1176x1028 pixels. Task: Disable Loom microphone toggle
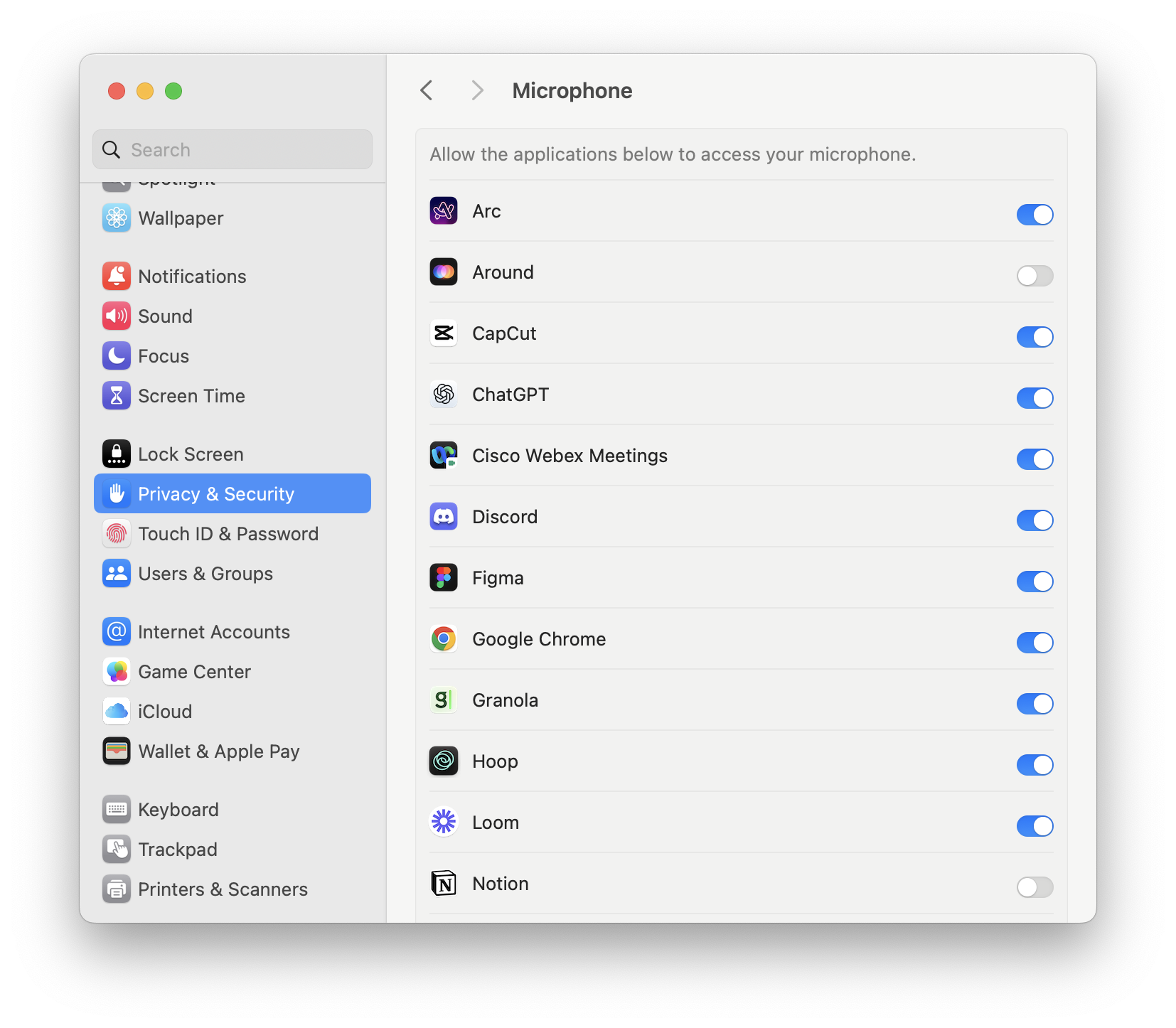coord(1035,826)
